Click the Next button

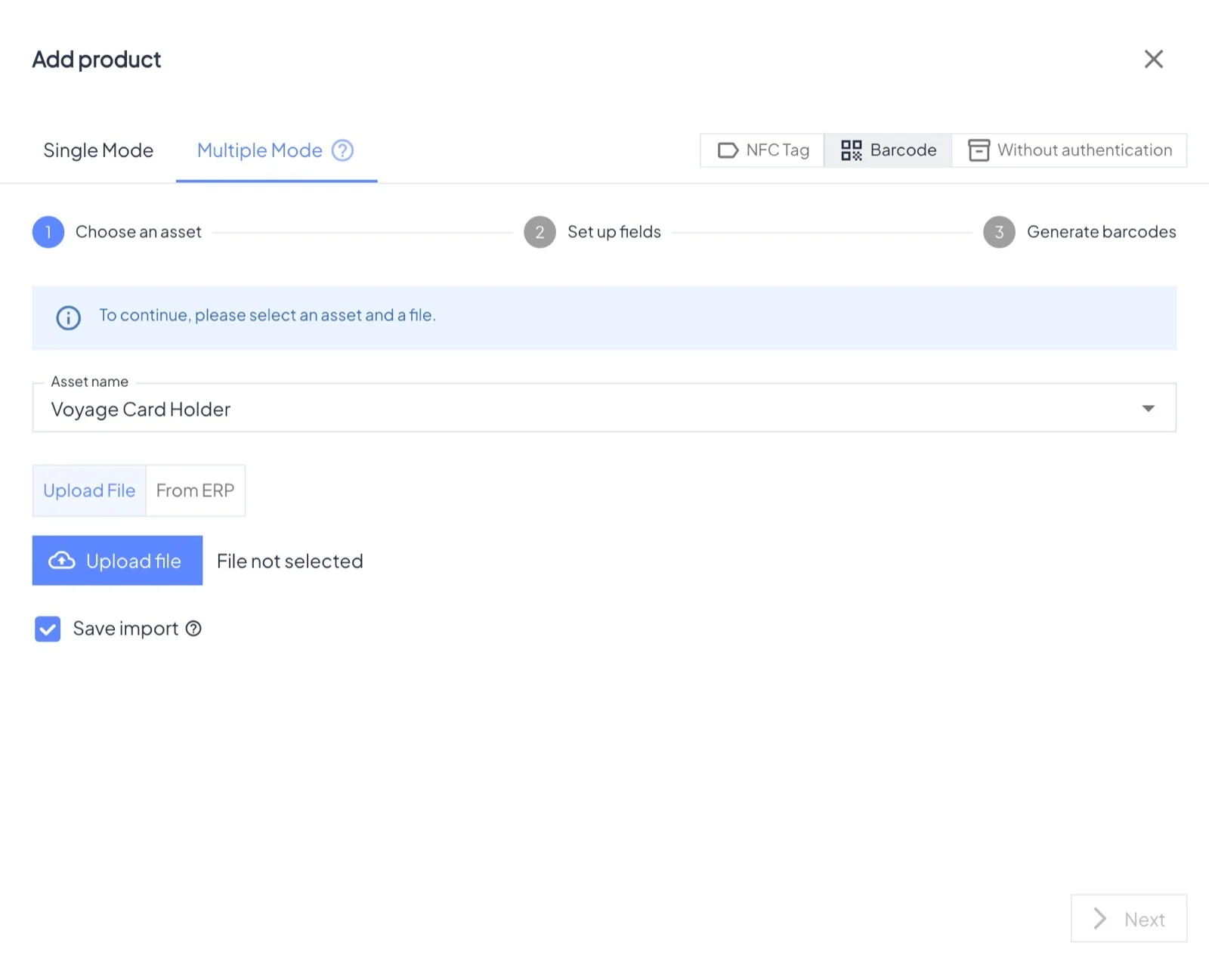tap(1129, 919)
